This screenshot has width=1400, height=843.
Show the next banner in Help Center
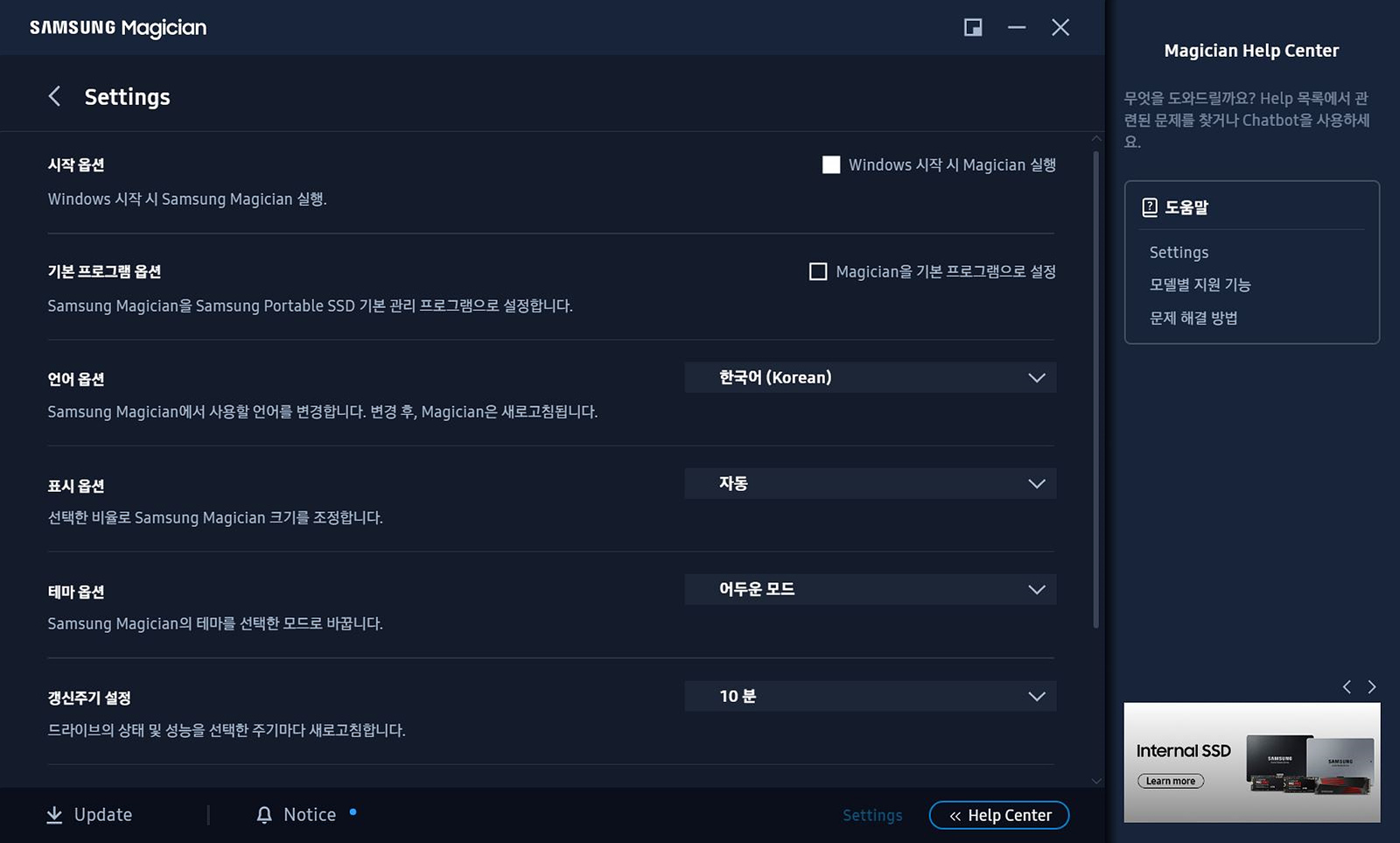click(1372, 686)
